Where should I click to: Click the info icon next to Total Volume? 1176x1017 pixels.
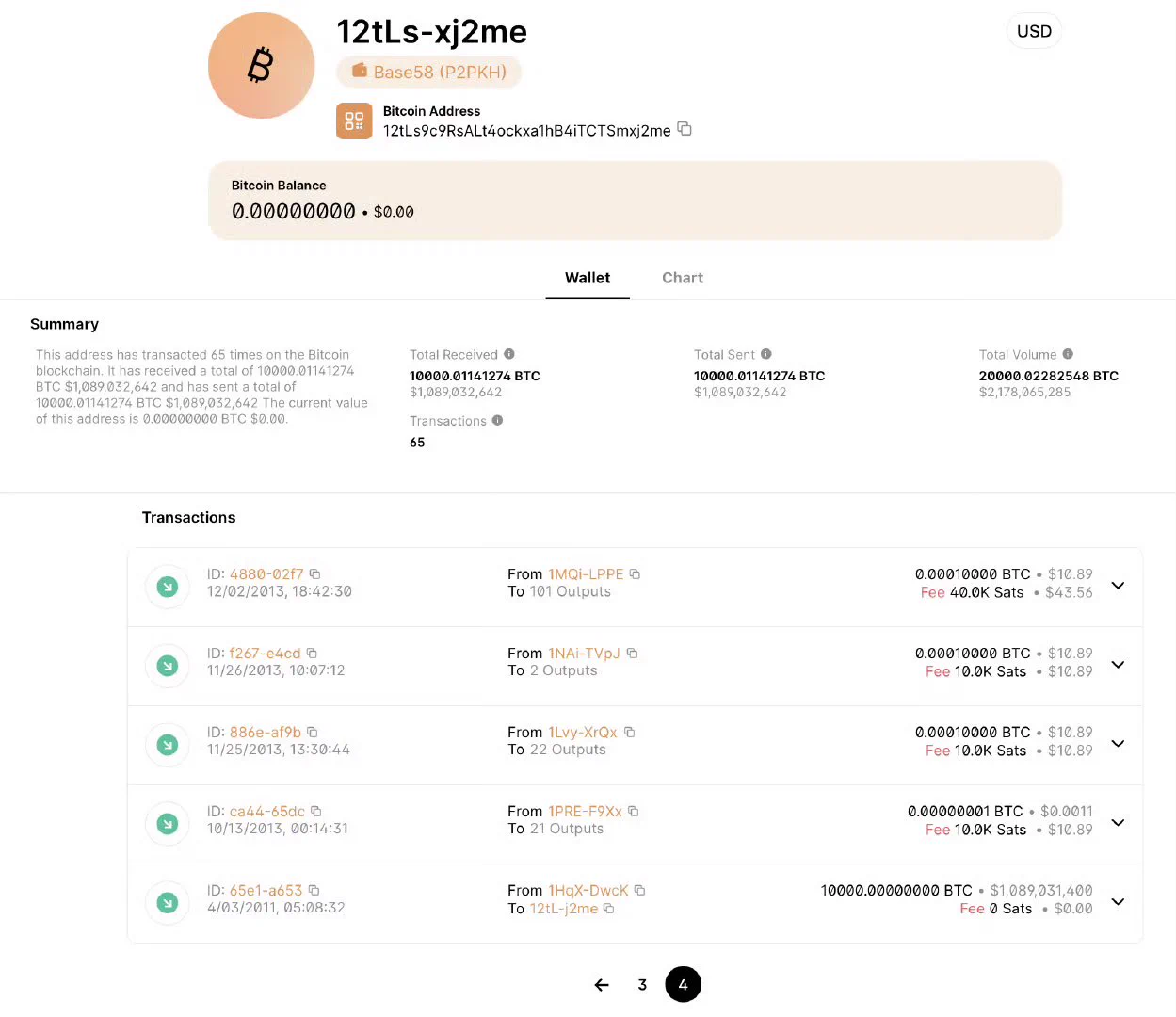point(1068,354)
